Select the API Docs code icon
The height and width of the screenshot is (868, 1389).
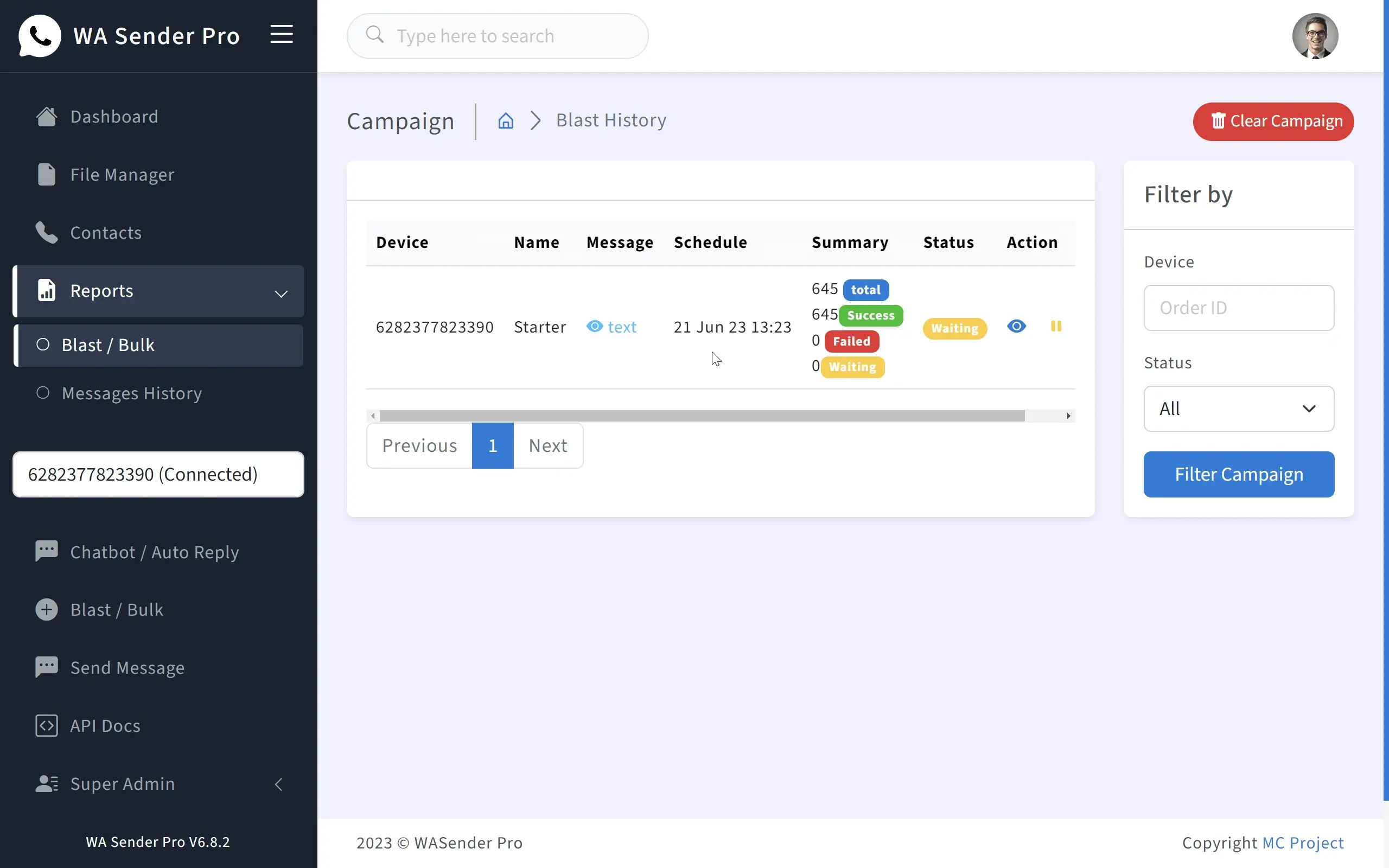[47, 725]
